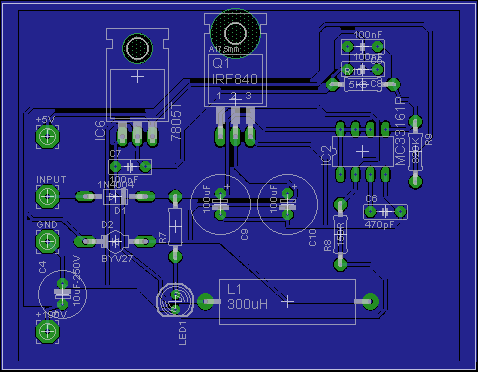Image resolution: width=478 pixels, height=372 pixels.
Task: Select the C7 left pad
Action: pyautogui.click(x=115, y=166)
